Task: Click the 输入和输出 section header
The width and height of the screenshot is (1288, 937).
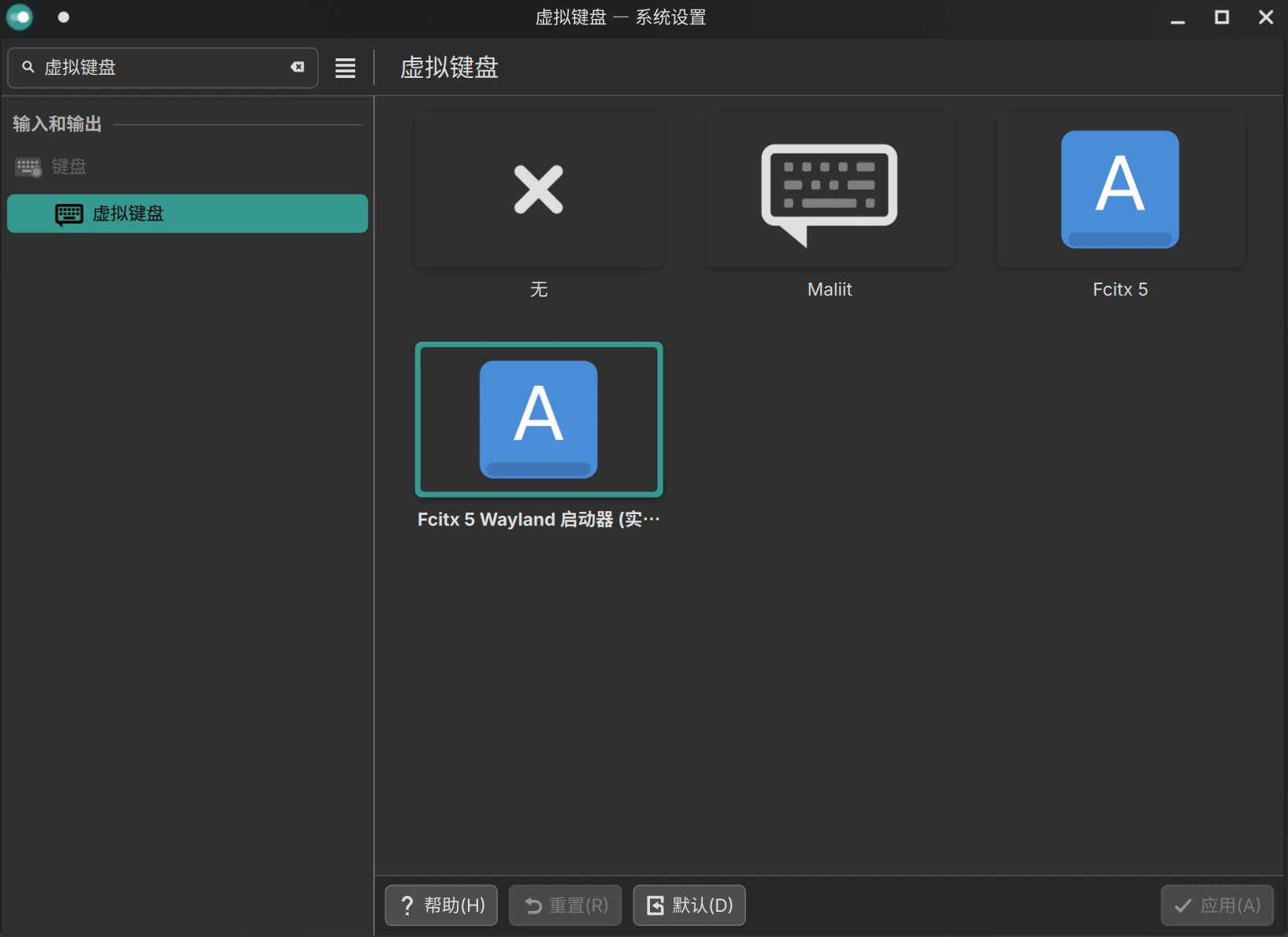Action: tap(58, 124)
